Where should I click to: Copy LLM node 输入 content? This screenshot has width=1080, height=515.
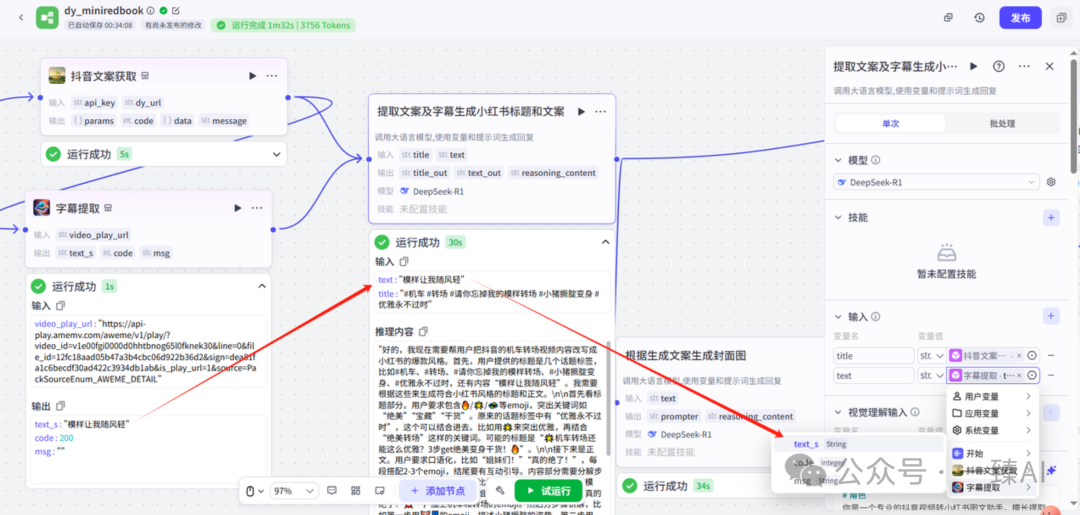(x=404, y=262)
